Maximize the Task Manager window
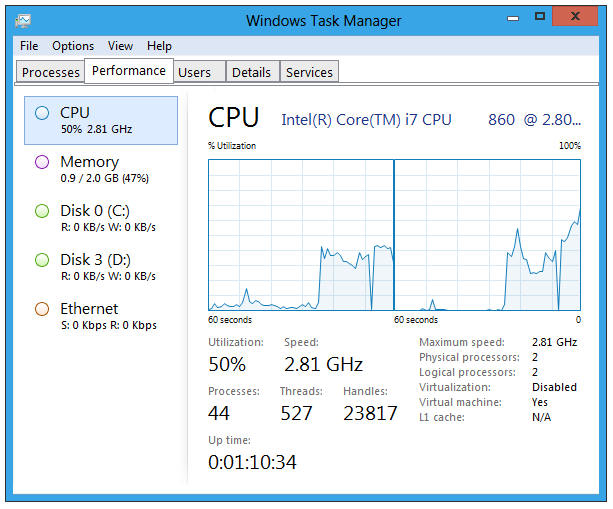 click(540, 16)
